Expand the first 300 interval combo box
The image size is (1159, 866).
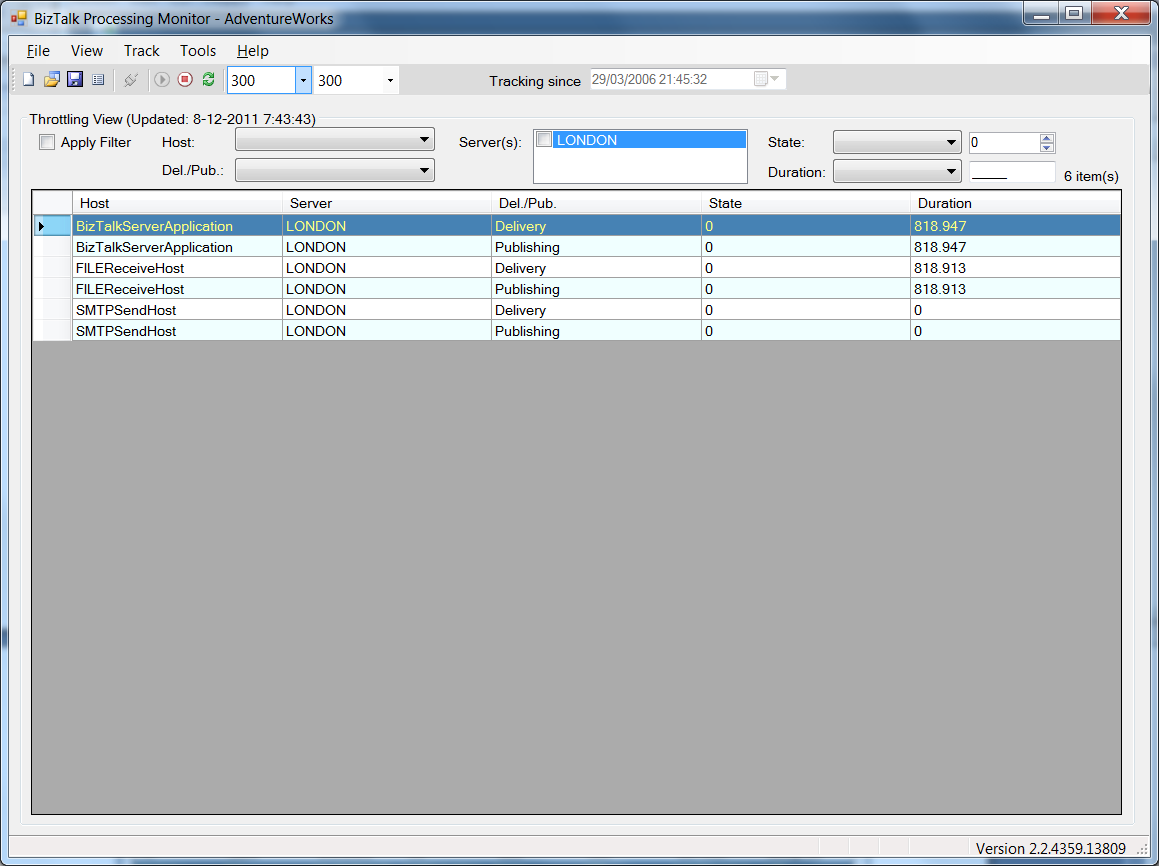[303, 80]
